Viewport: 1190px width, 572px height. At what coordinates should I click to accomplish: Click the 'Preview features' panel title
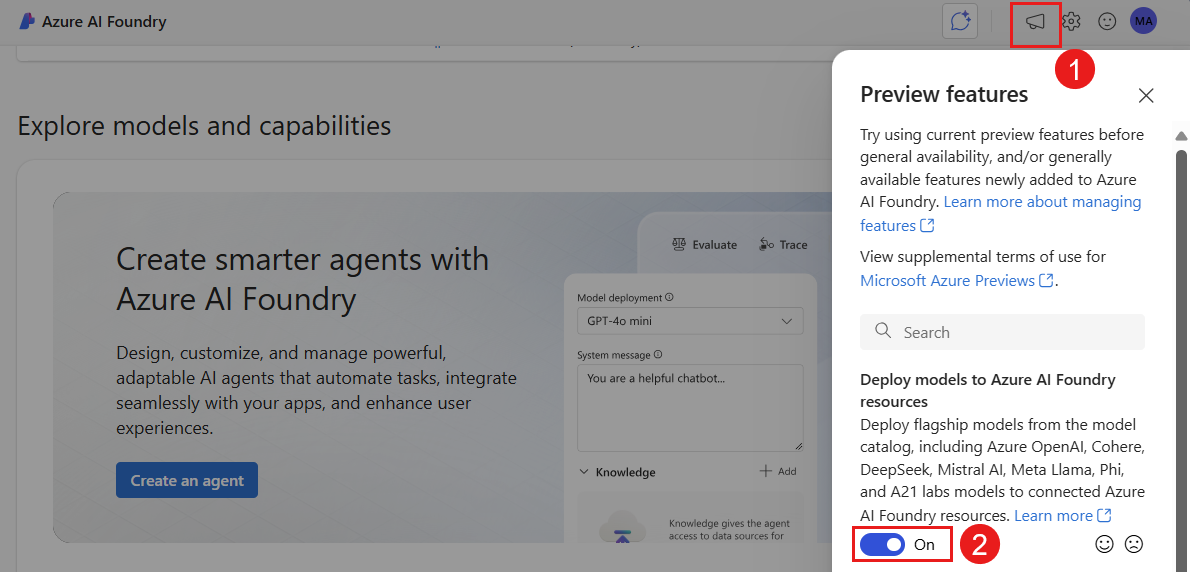click(944, 94)
